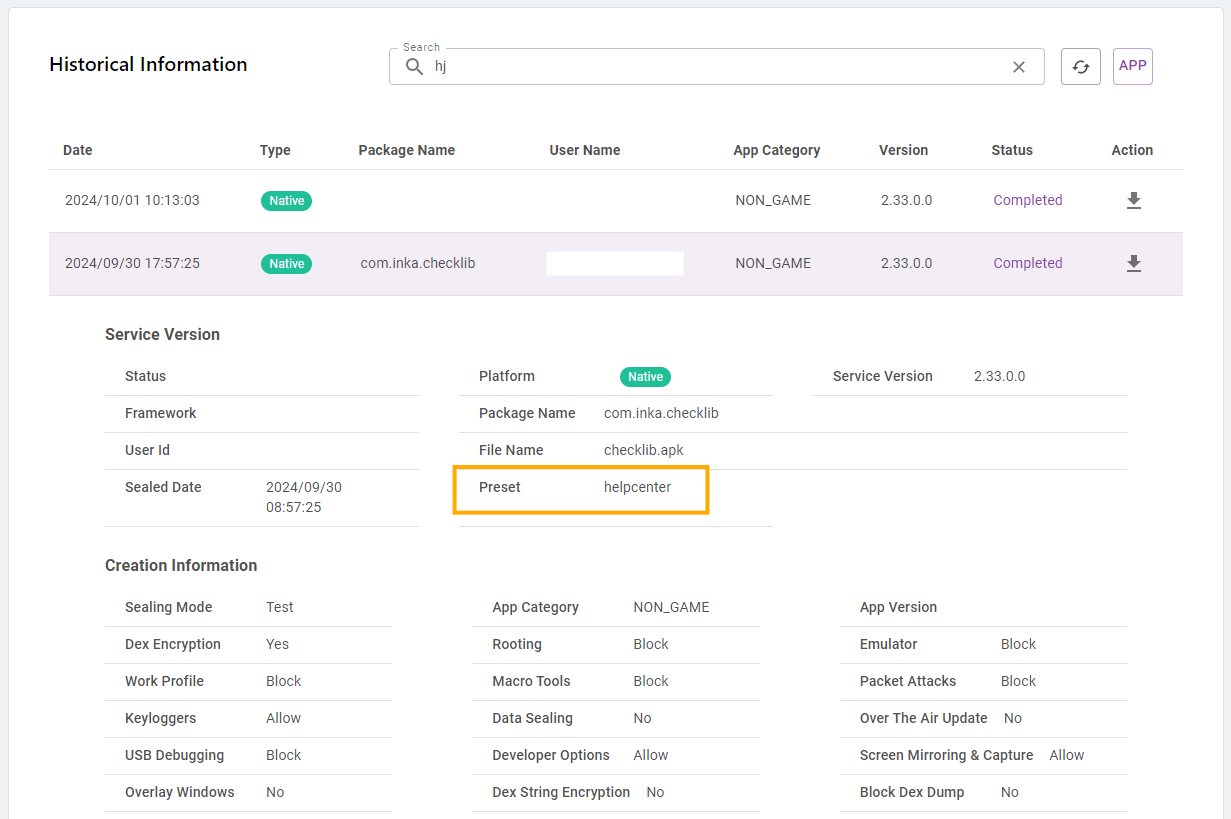
Task: Click the Platform Native badge
Action: pyautogui.click(x=645, y=377)
